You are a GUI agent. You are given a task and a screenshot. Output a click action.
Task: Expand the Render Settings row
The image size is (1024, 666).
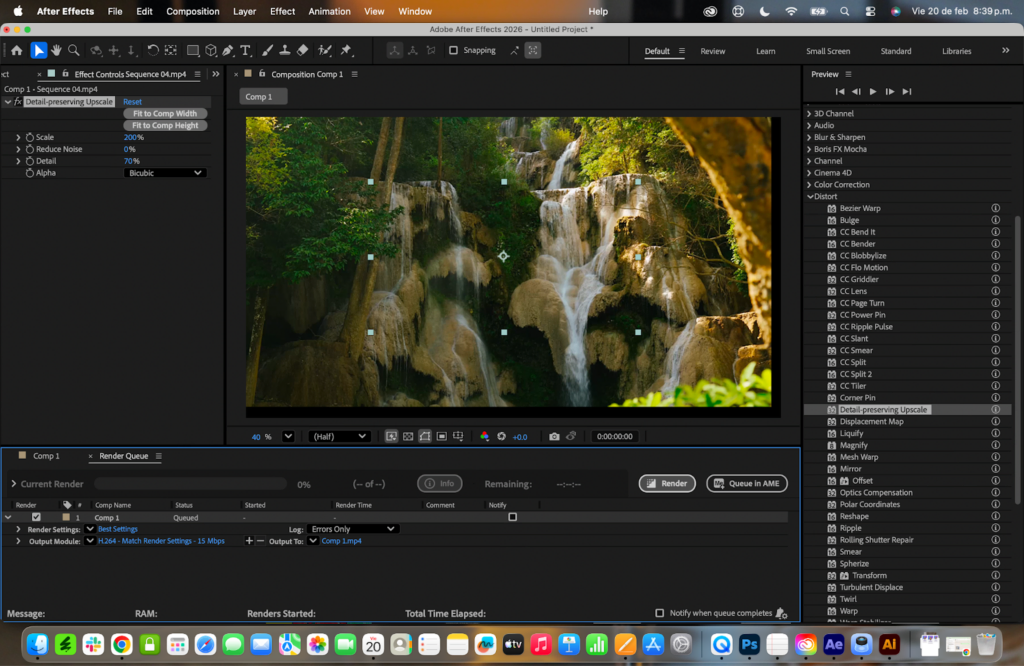point(18,529)
